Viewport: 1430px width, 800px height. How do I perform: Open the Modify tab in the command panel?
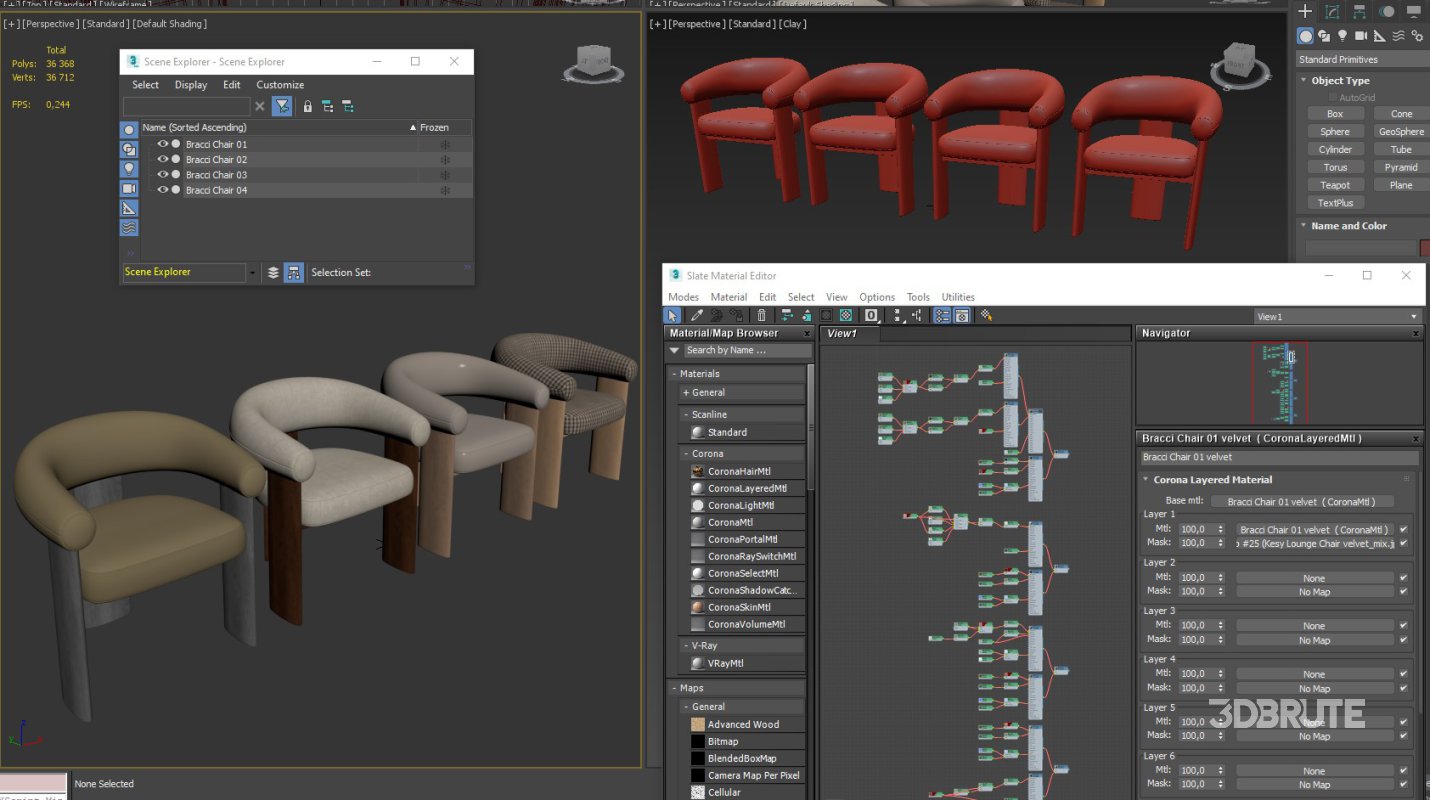[1332, 12]
